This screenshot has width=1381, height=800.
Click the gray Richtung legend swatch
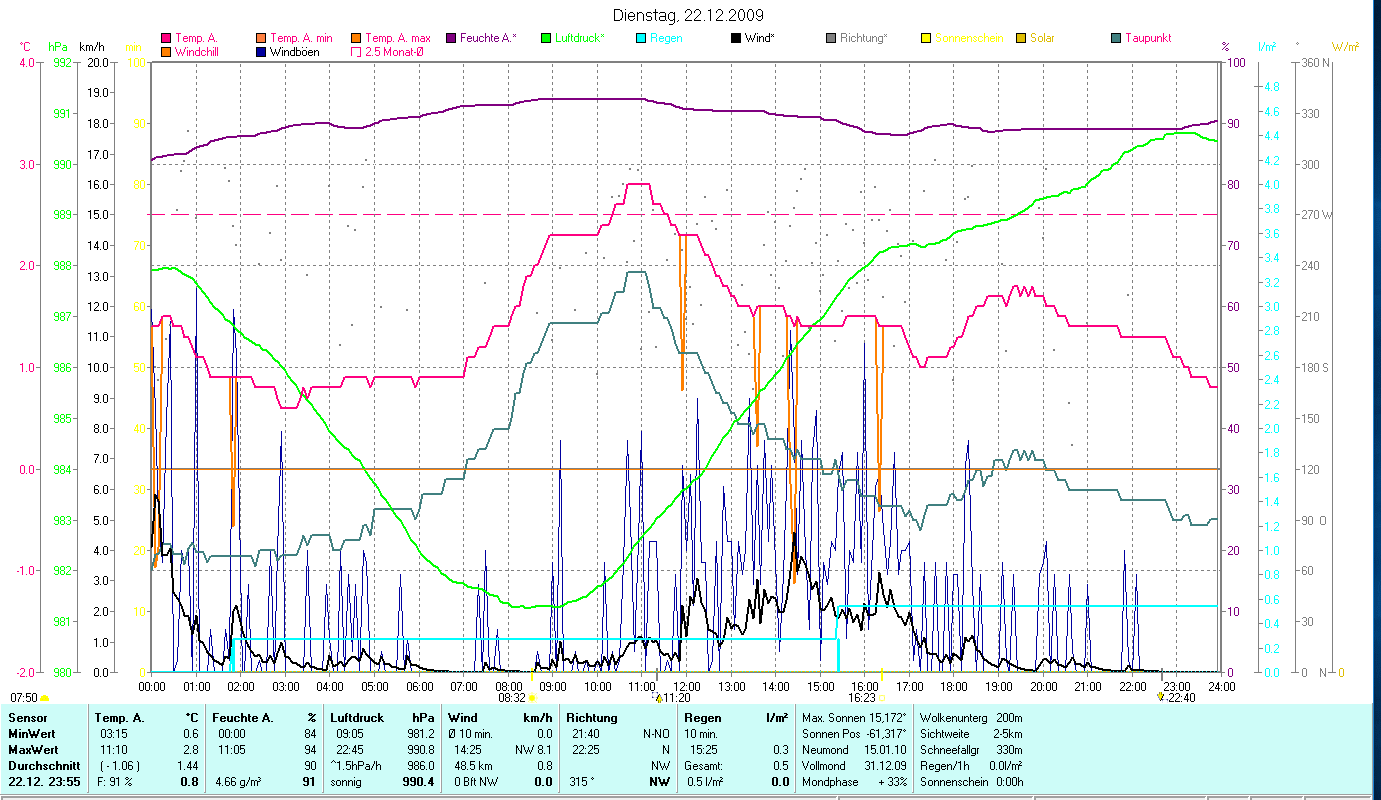coord(830,38)
